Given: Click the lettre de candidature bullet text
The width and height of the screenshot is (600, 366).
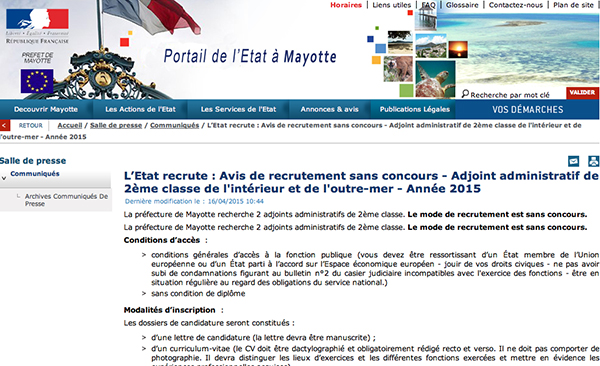Looking at the screenshot, I should pyautogui.click(x=263, y=338).
